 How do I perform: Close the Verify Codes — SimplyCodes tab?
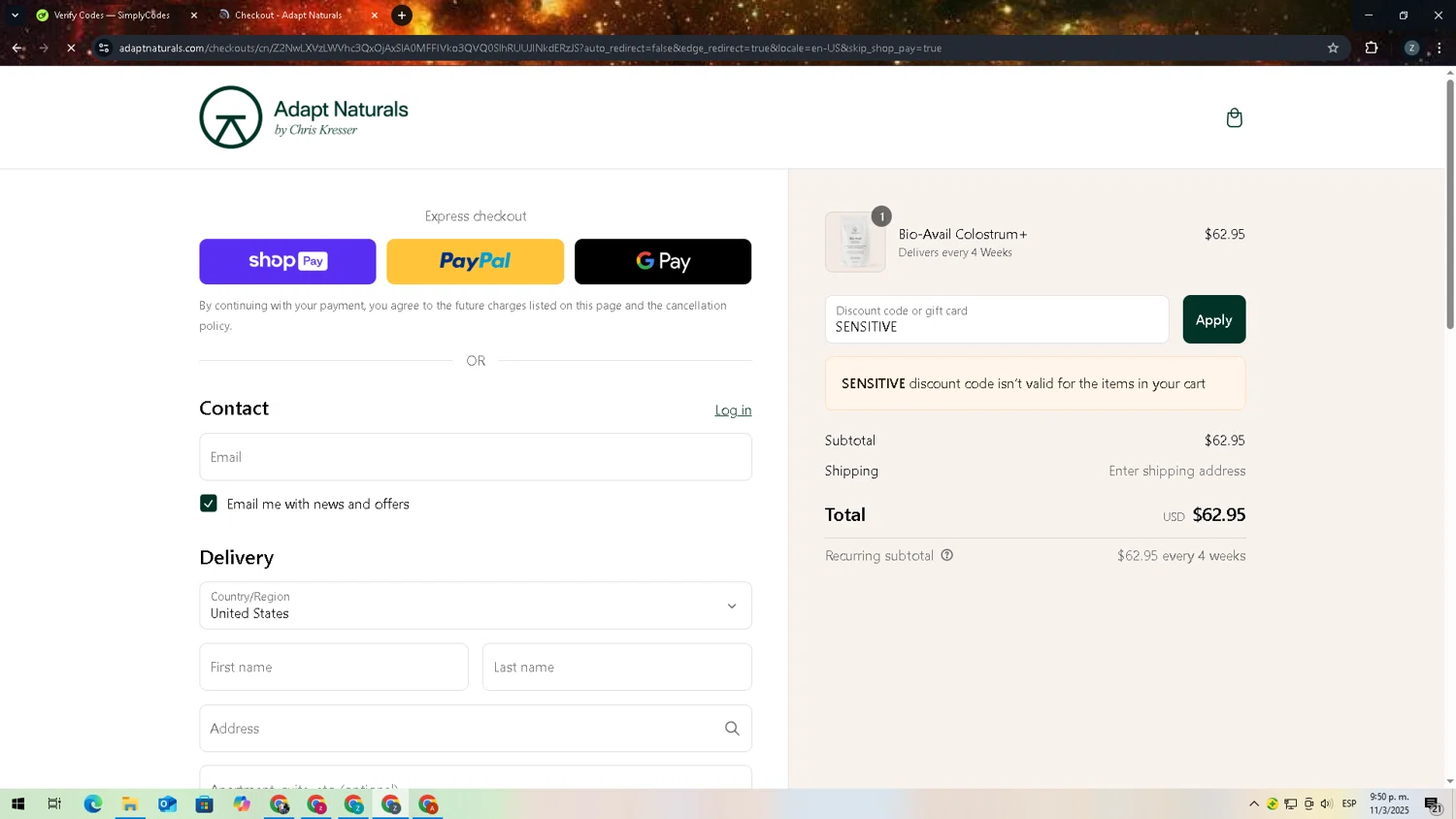[x=193, y=16]
